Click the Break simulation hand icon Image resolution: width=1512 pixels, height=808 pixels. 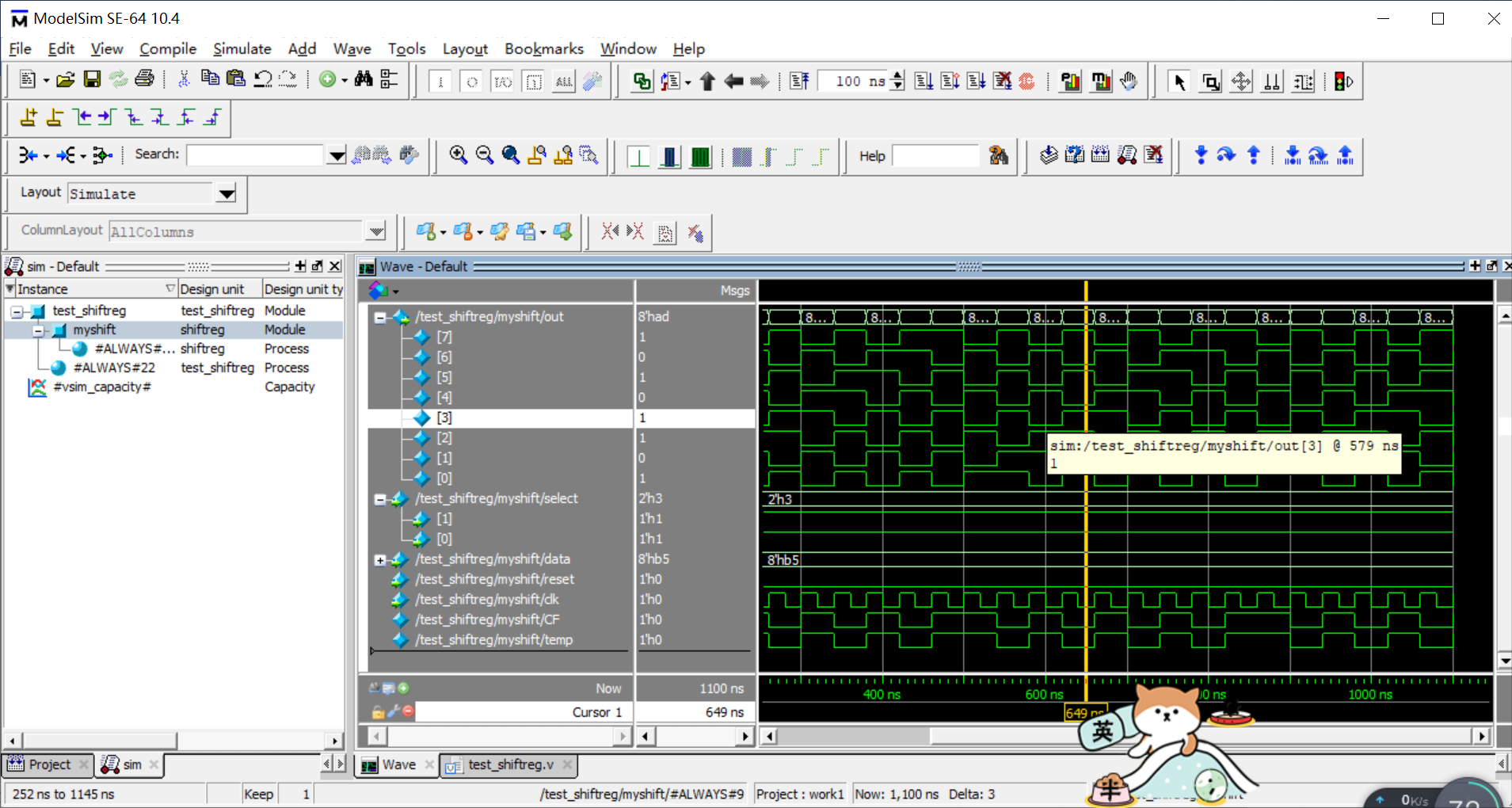point(1129,81)
